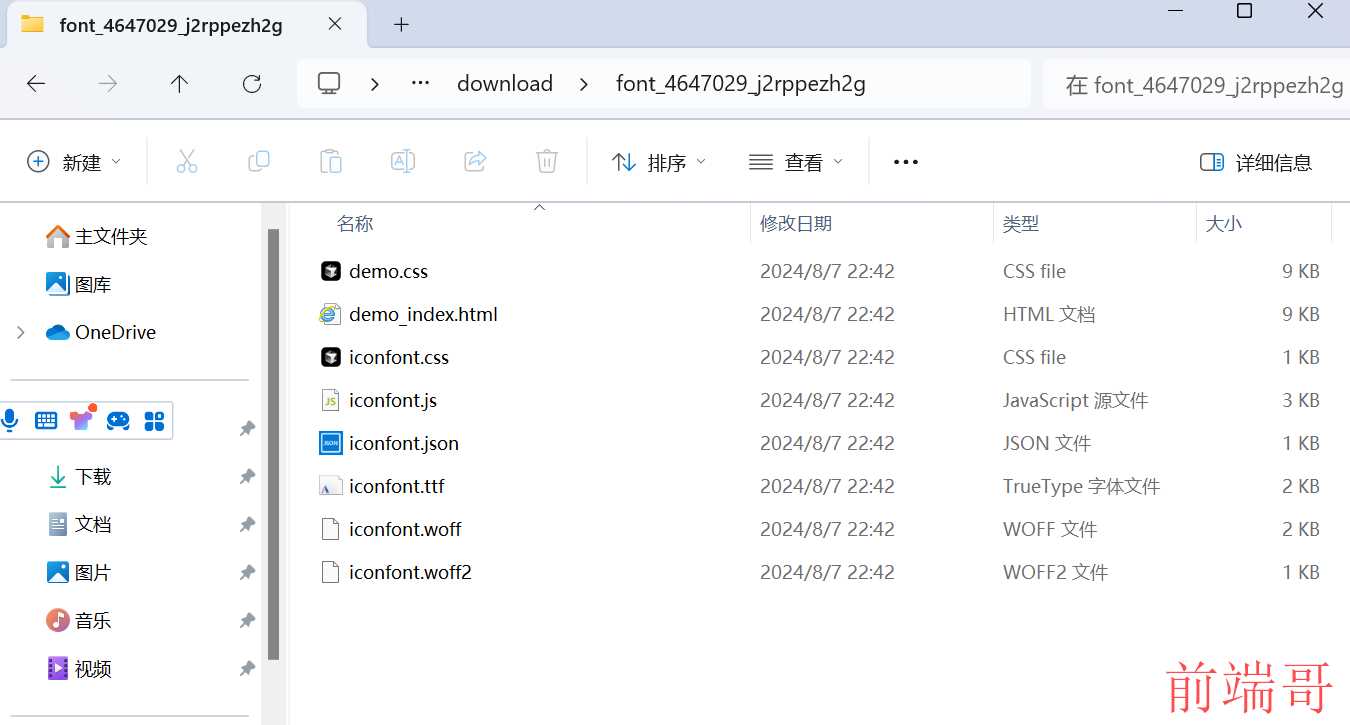Sort by the 类型 column header
The image size is (1350, 725).
coord(1021,224)
